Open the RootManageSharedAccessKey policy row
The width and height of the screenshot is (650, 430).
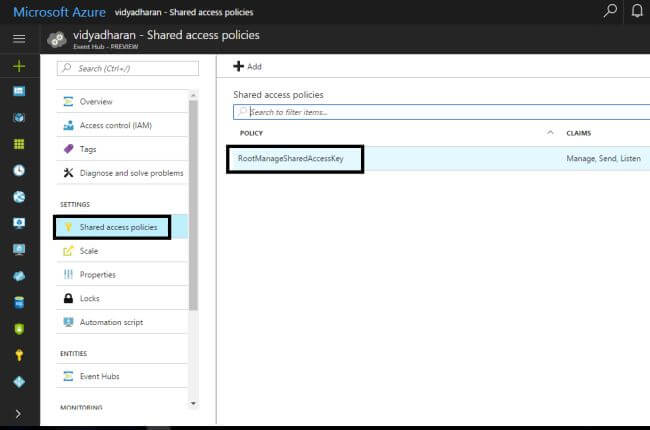439,158
